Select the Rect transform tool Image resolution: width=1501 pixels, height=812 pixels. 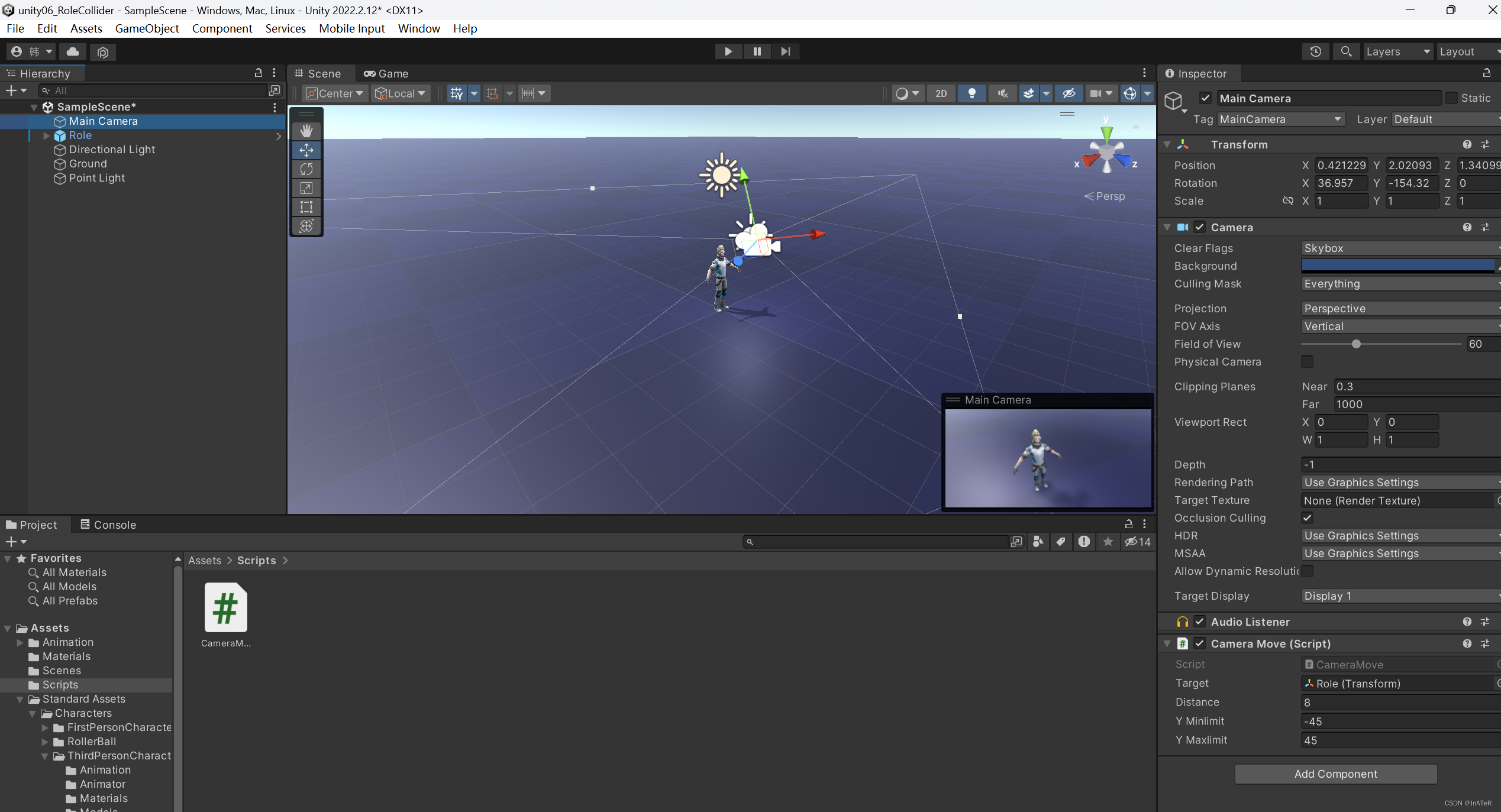tap(306, 207)
